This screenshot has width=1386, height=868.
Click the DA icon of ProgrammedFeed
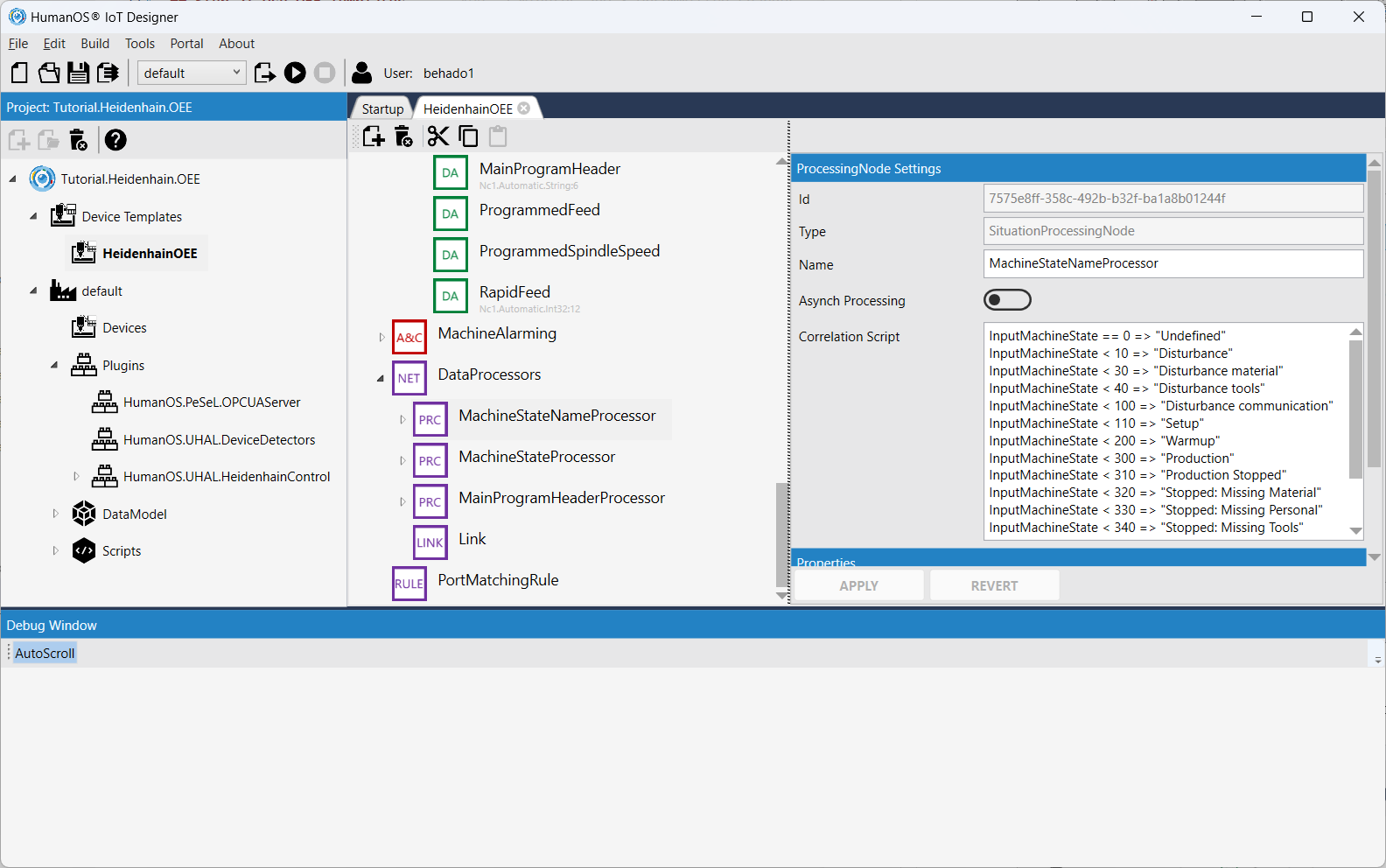(450, 214)
